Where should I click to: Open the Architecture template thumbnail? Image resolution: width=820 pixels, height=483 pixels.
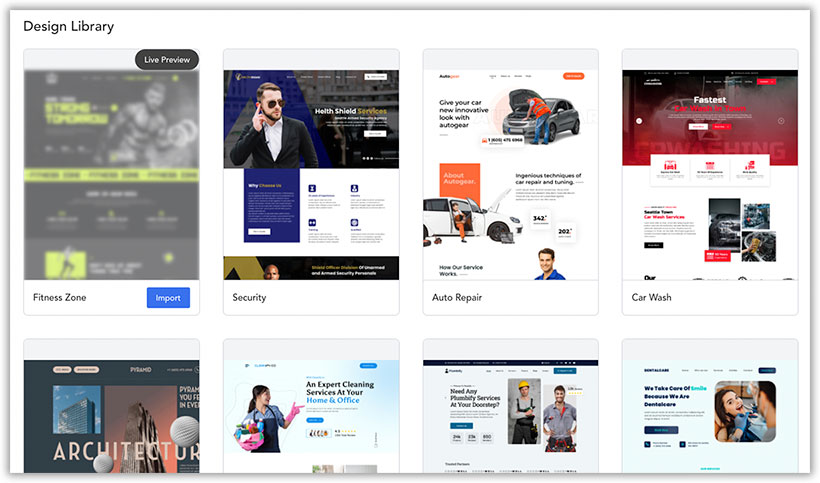111,416
